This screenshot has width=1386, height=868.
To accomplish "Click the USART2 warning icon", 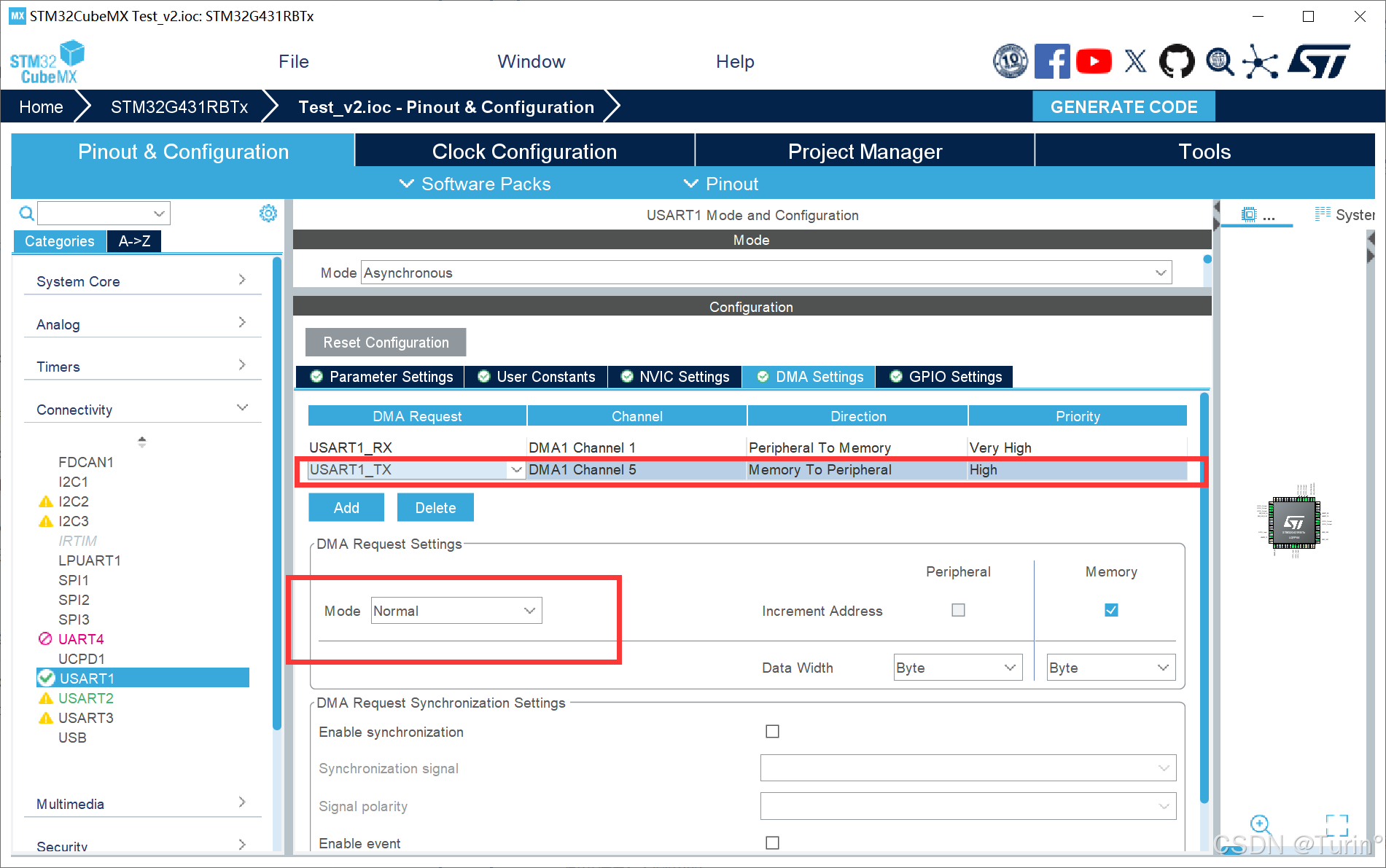I will click(x=46, y=698).
